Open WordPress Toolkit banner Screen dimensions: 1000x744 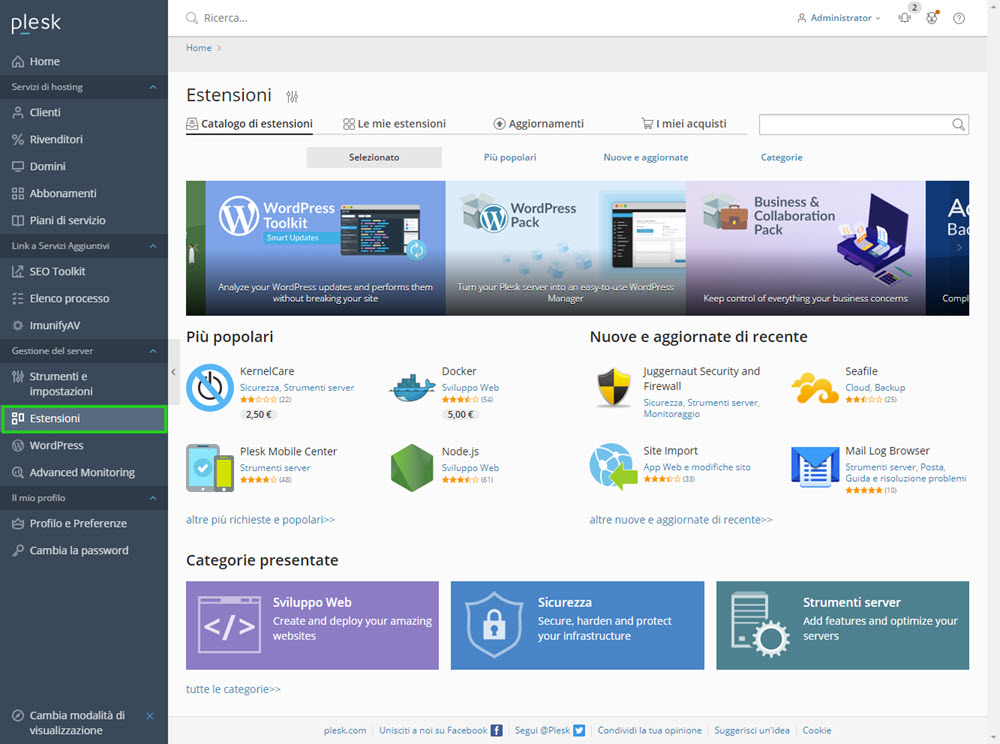[325, 248]
